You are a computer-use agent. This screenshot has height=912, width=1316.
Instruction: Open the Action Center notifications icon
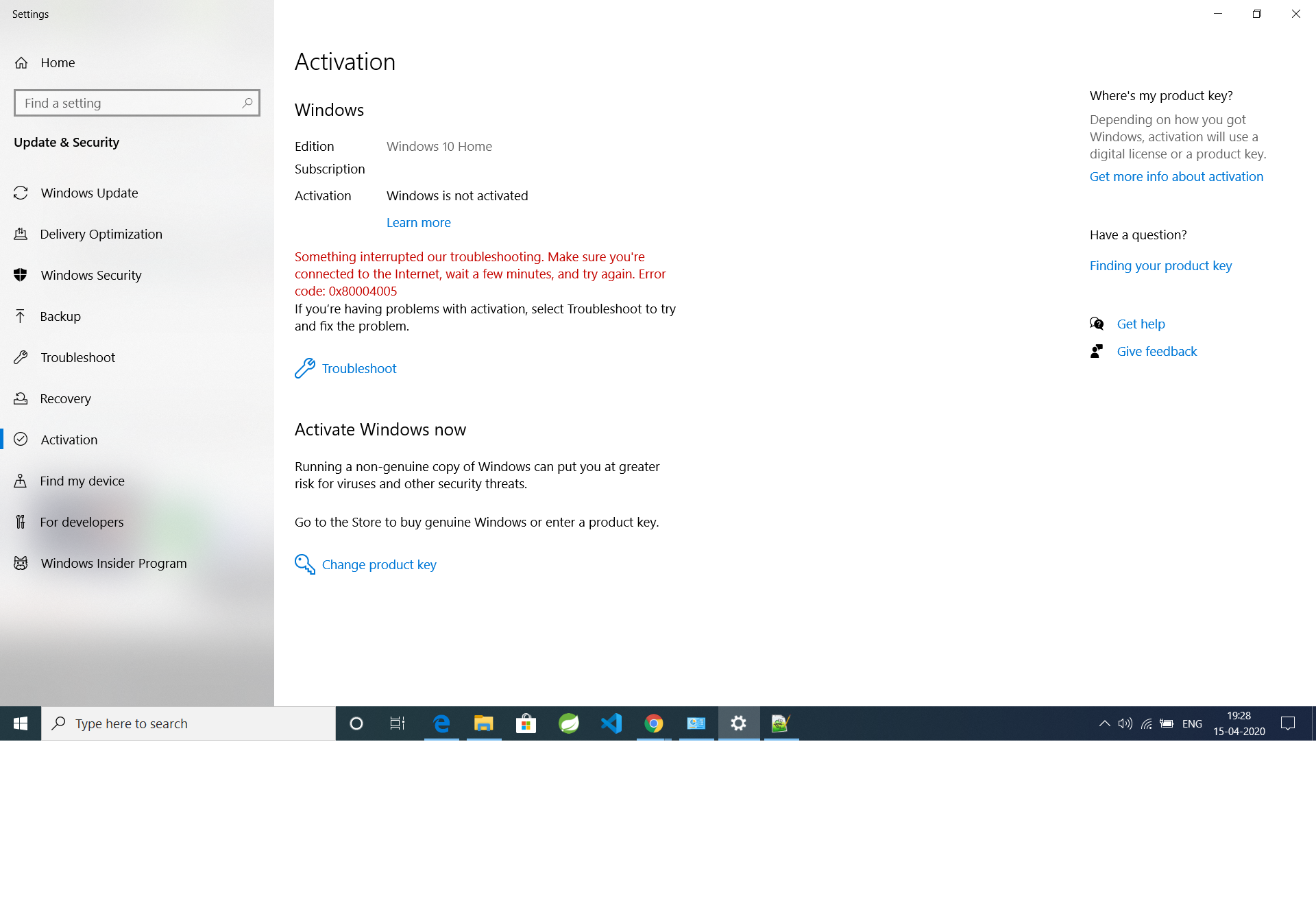tap(1288, 723)
